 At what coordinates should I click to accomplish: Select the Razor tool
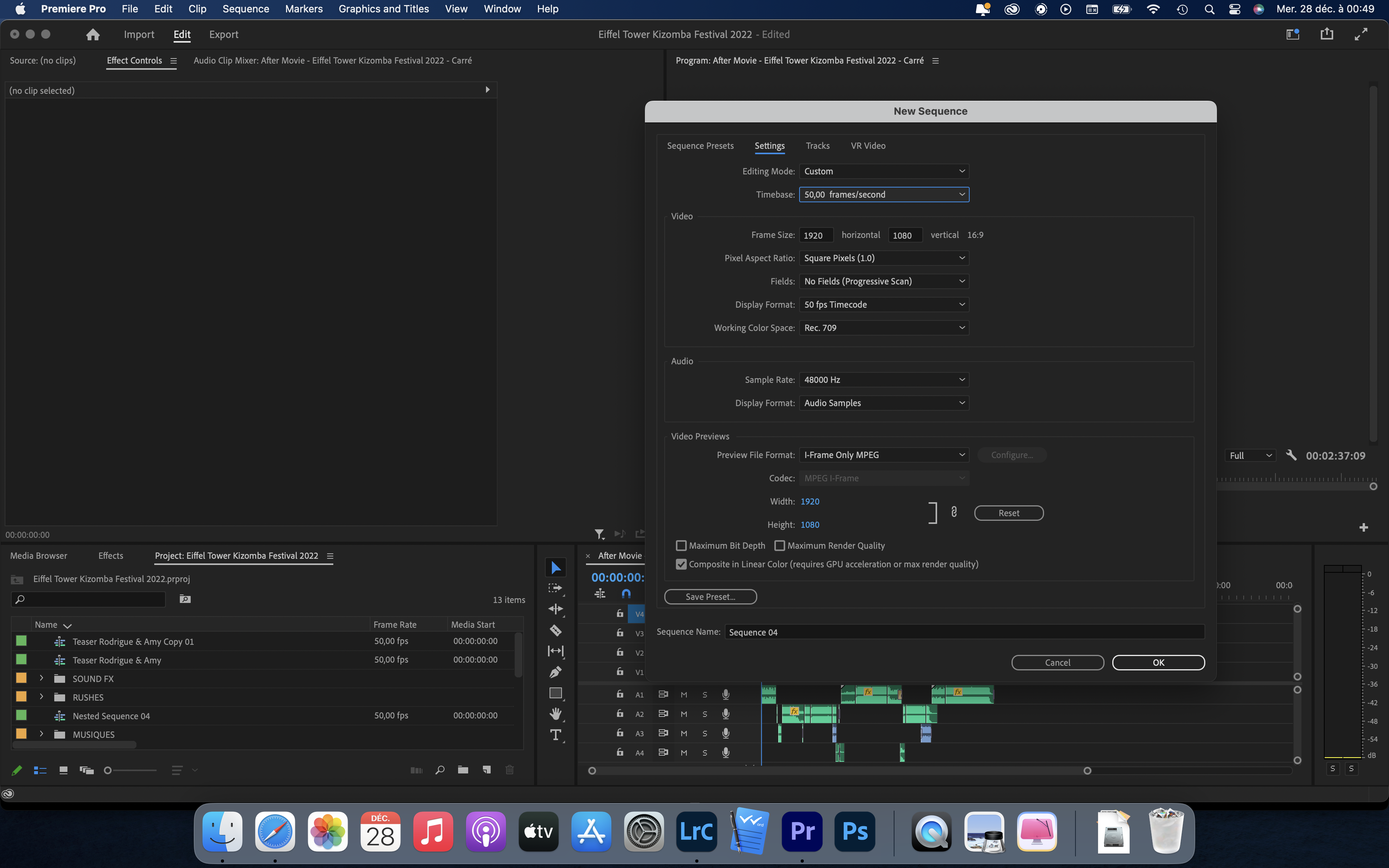(555, 630)
